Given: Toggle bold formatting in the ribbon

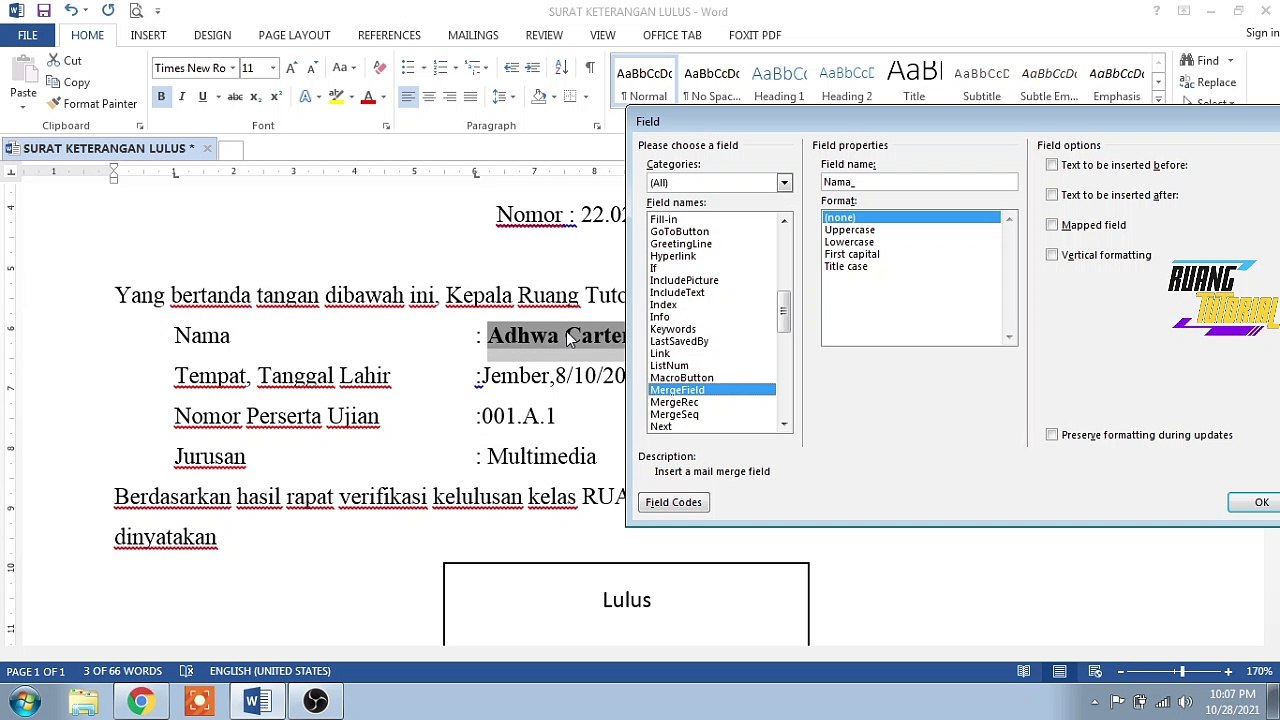Looking at the screenshot, I should (161, 97).
